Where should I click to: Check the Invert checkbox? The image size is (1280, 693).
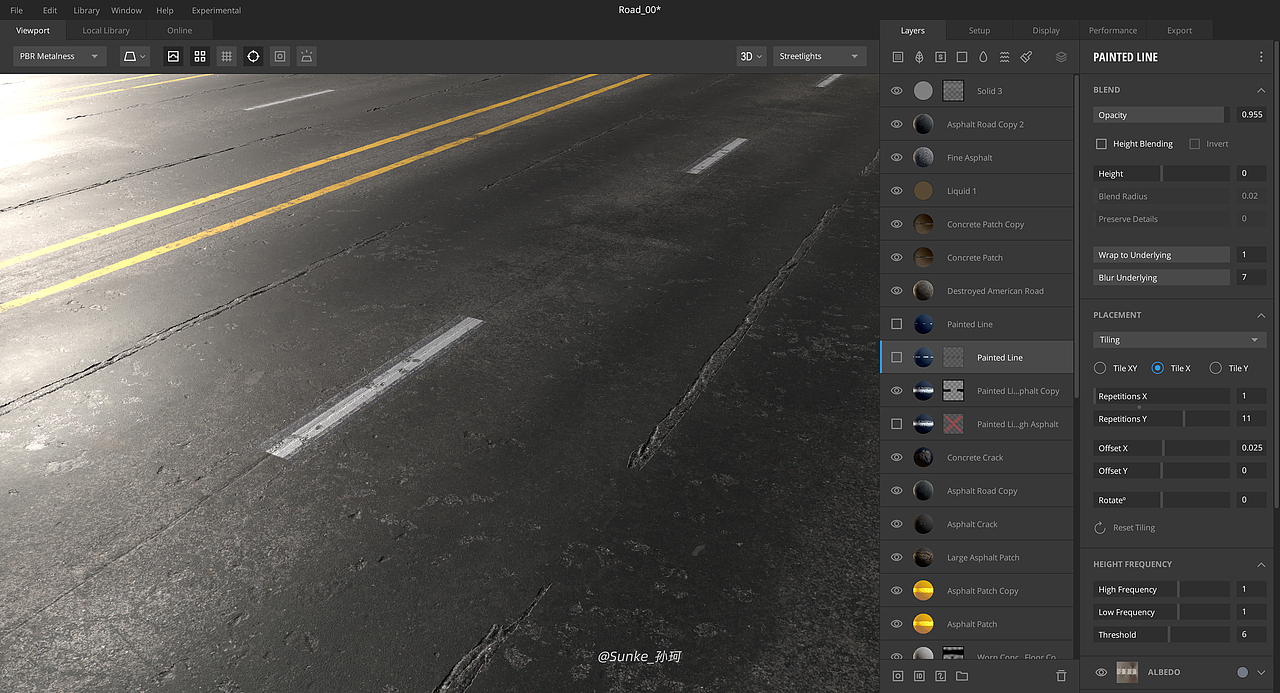click(x=1194, y=144)
